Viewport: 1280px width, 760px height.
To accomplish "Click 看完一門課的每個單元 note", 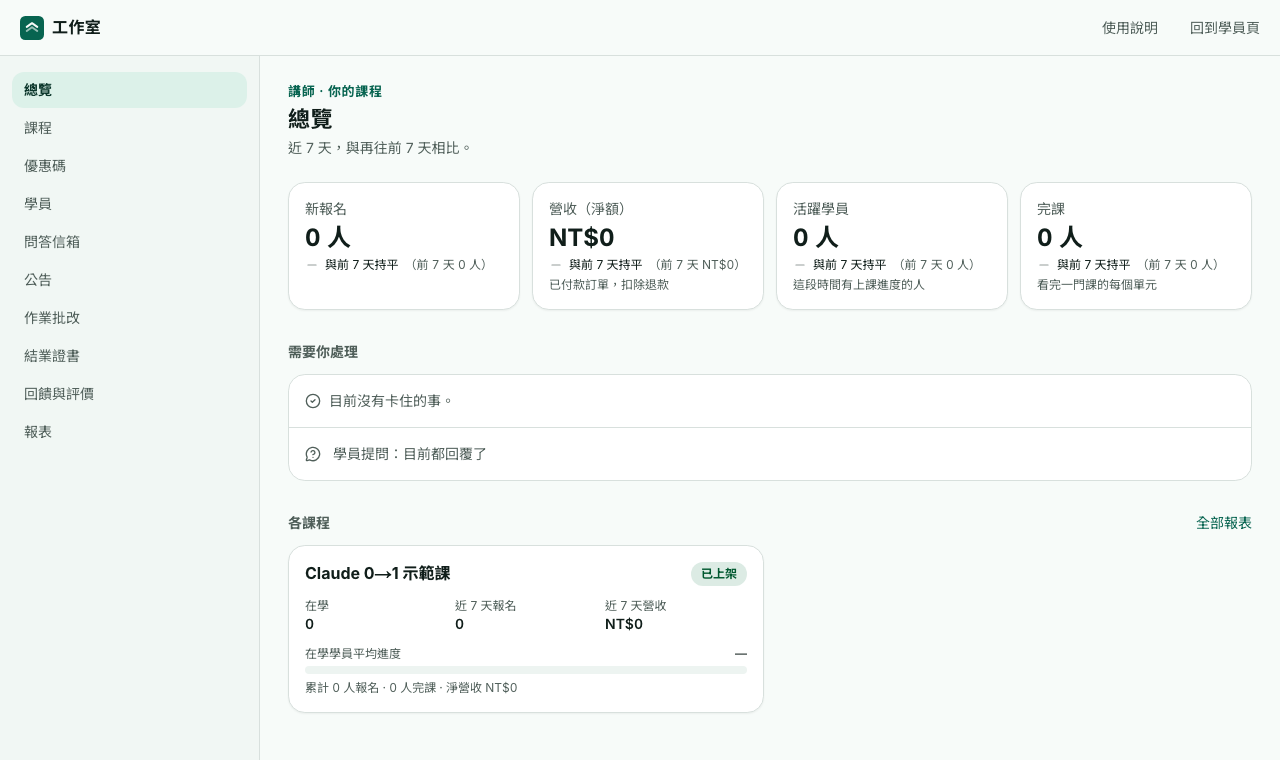I will [x=1097, y=285].
